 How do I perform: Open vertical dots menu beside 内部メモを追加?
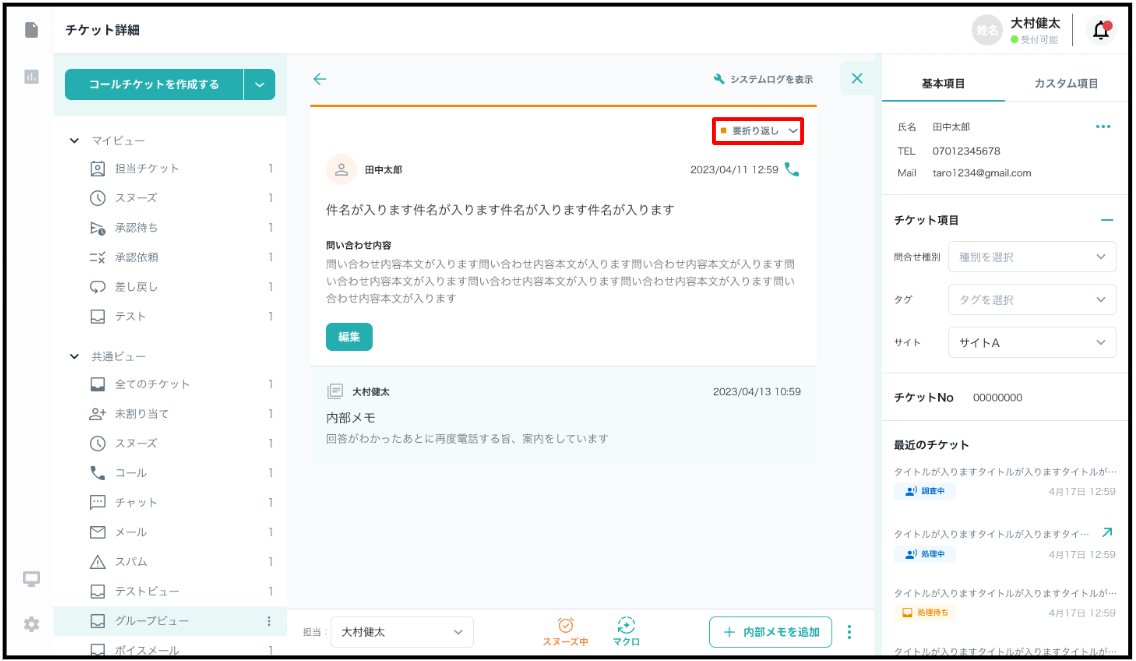tap(849, 632)
